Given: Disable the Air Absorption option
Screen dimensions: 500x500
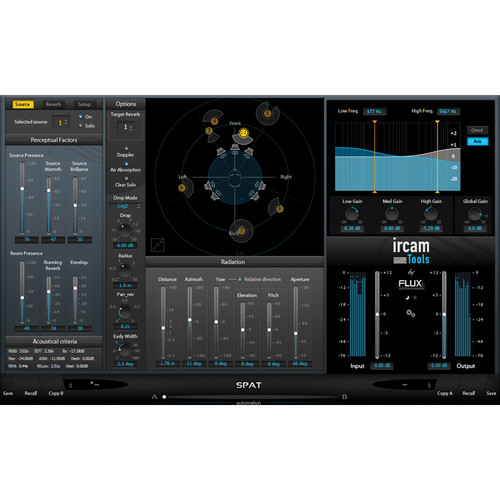Looking at the screenshot, I should pos(126,164).
